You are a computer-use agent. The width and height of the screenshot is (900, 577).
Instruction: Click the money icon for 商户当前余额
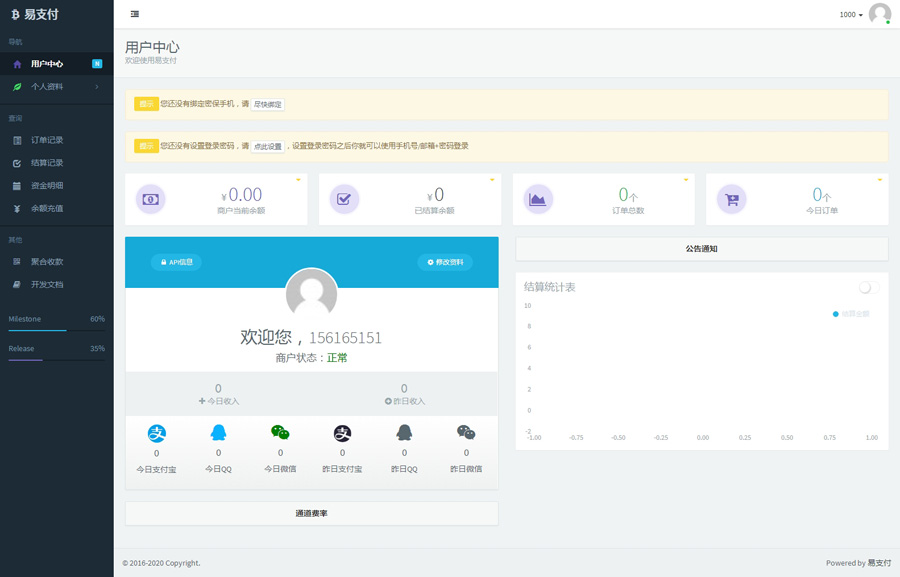point(150,199)
